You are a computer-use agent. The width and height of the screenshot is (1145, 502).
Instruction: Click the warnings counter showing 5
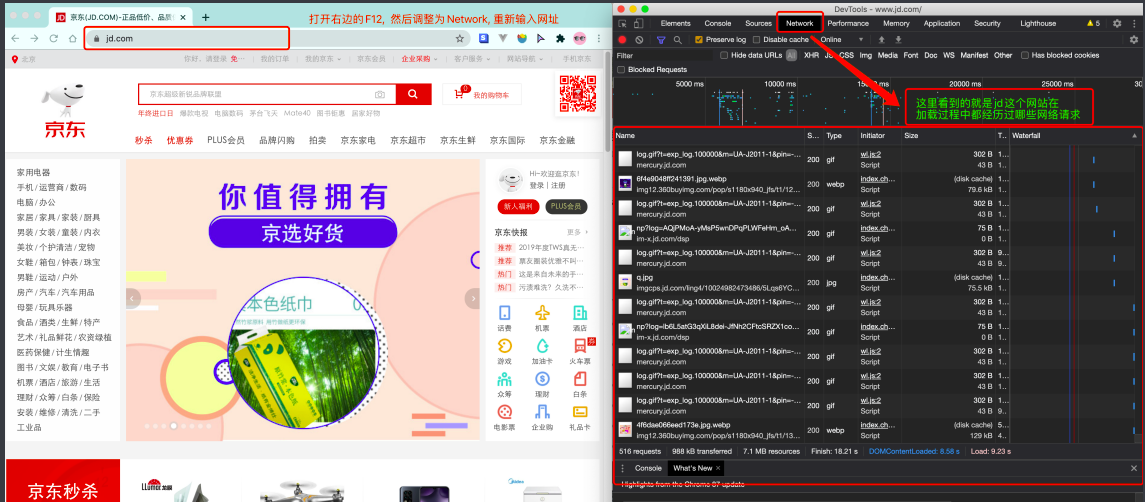click(x=1093, y=23)
